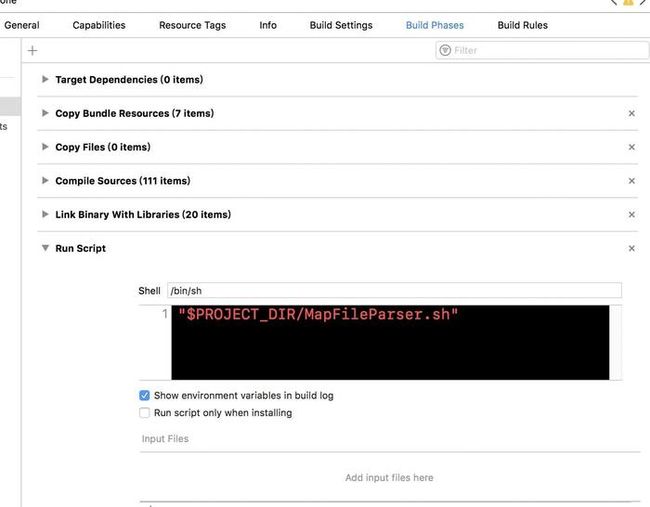This screenshot has height=507, width=650.
Task: Delete the Copy Bundle Resources phase
Action: point(631,114)
